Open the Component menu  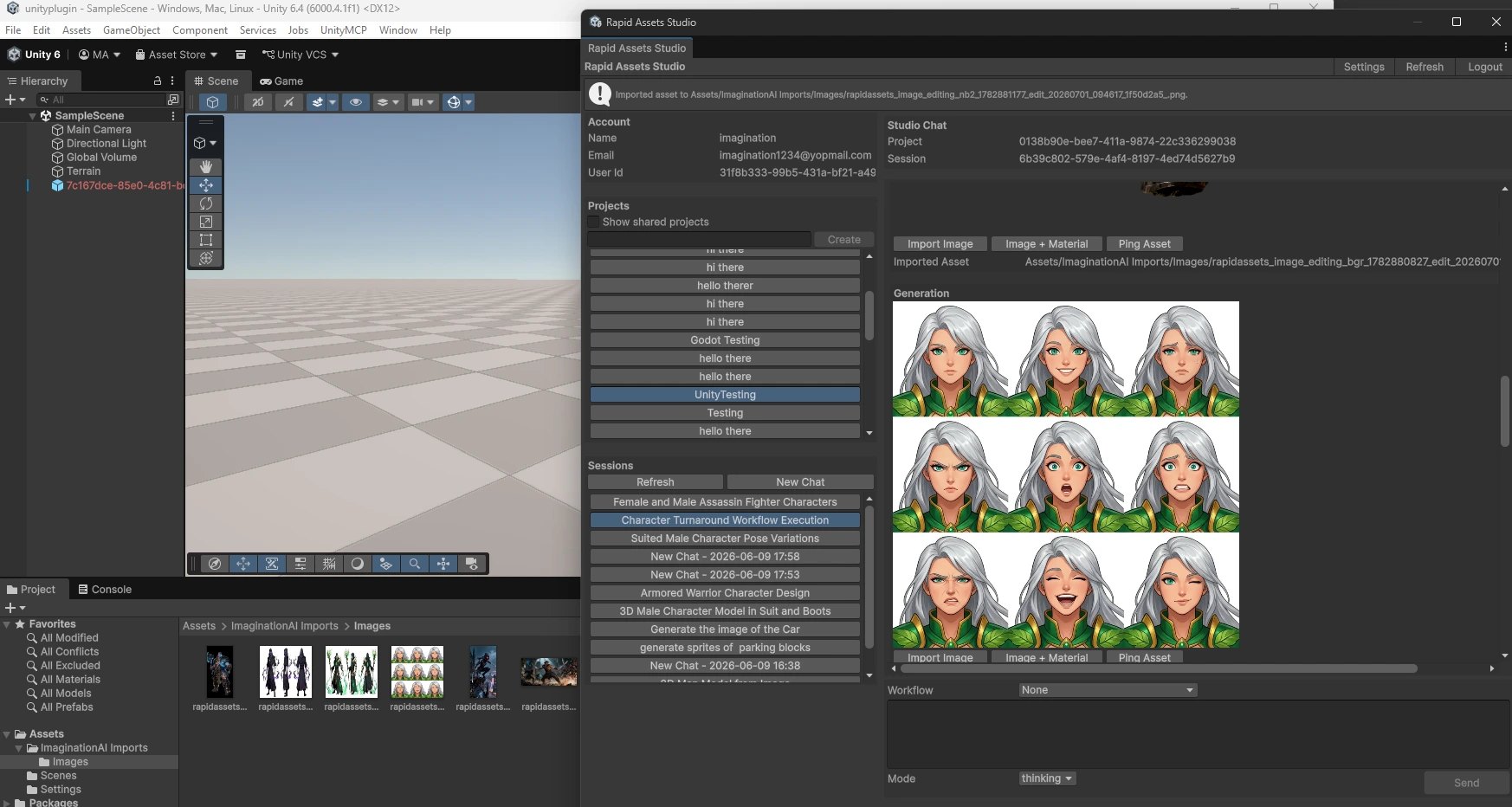pyautogui.click(x=200, y=29)
